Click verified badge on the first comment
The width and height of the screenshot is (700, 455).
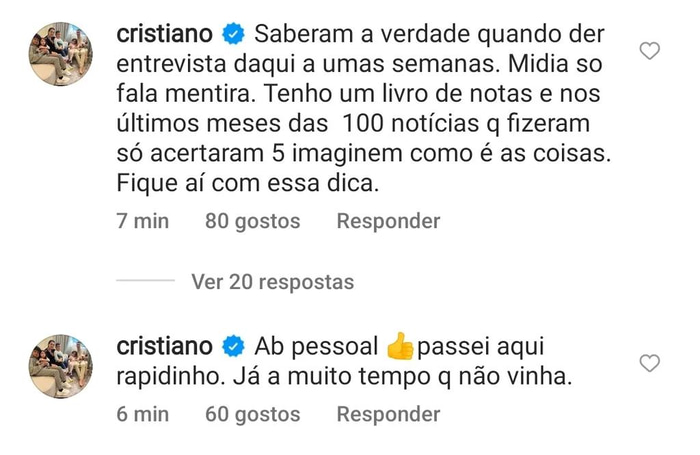coord(232,35)
